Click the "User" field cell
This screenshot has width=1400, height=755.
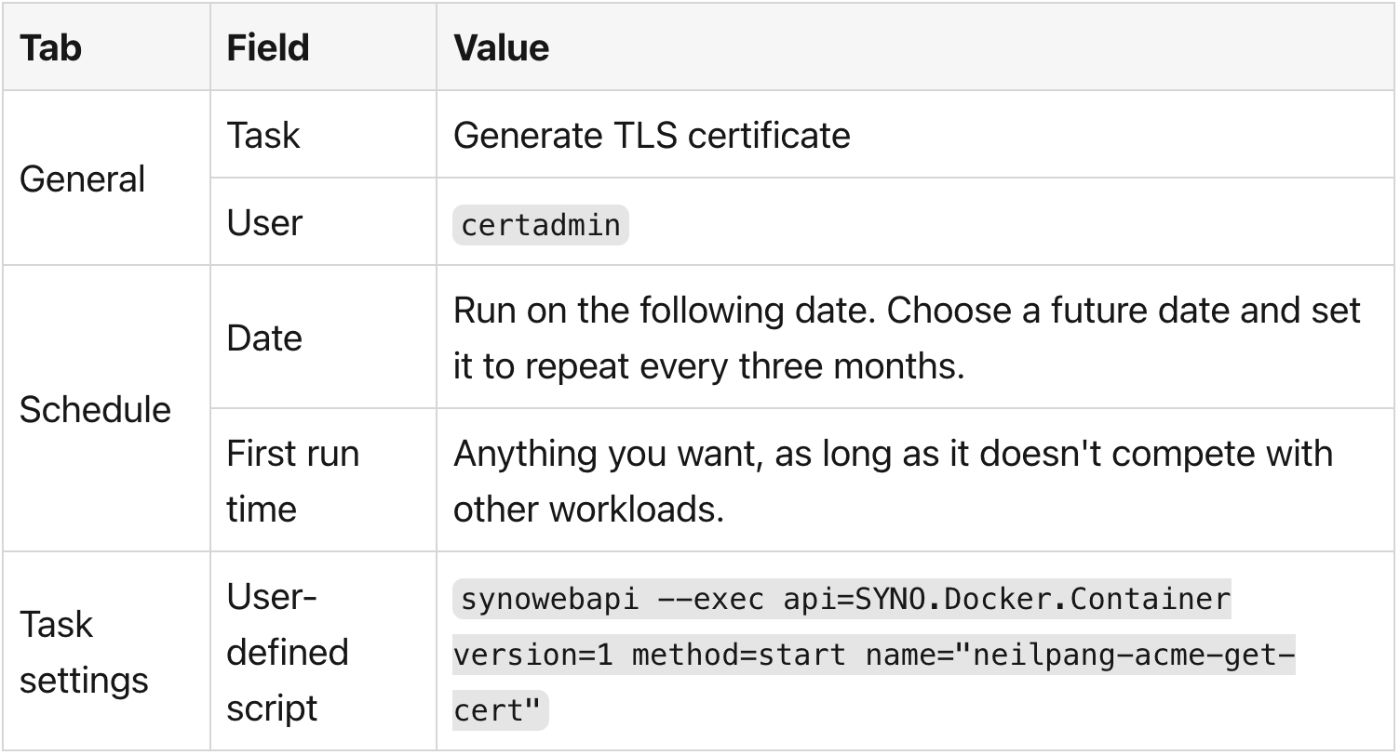(264, 222)
